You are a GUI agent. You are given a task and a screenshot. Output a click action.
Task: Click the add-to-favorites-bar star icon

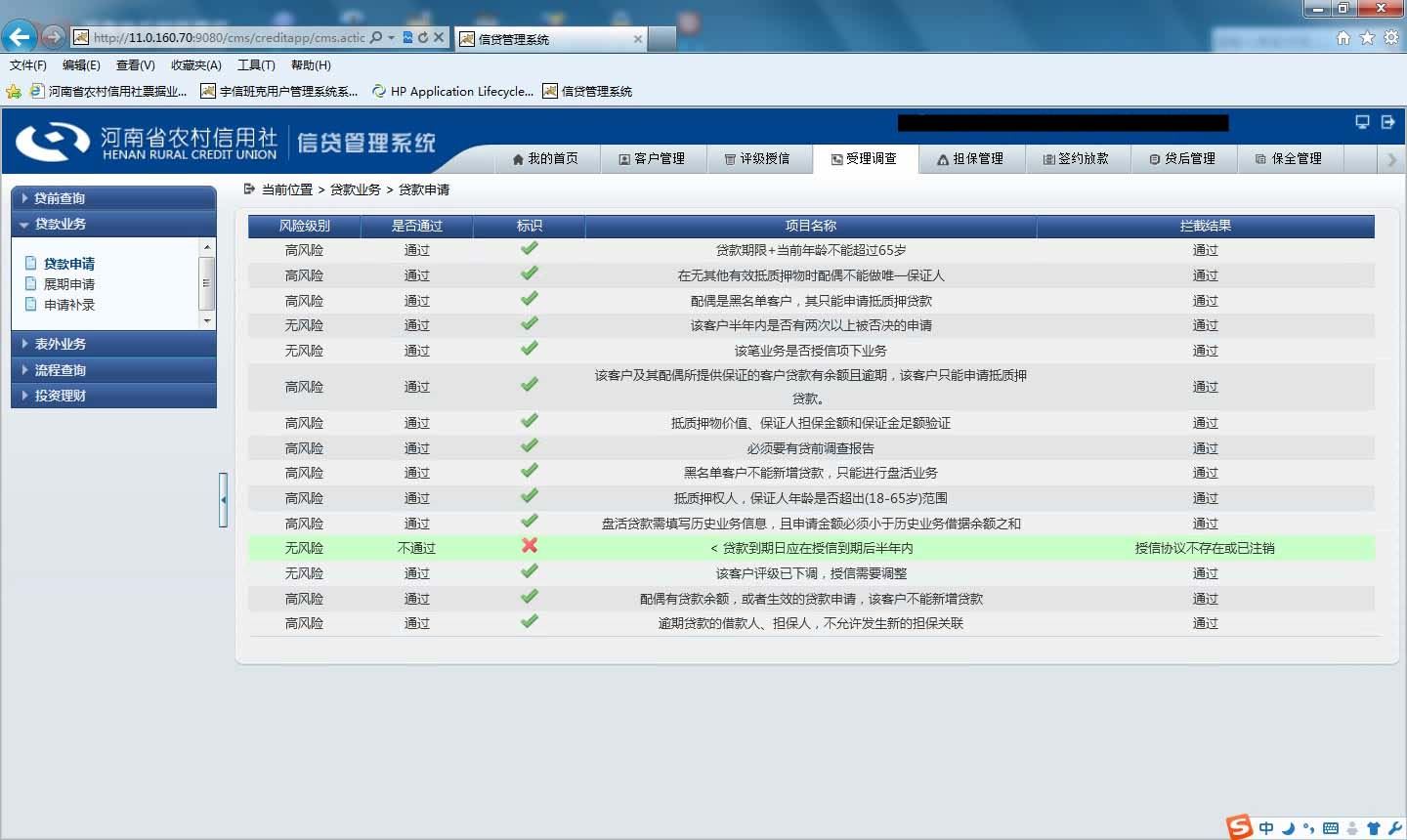click(14, 92)
